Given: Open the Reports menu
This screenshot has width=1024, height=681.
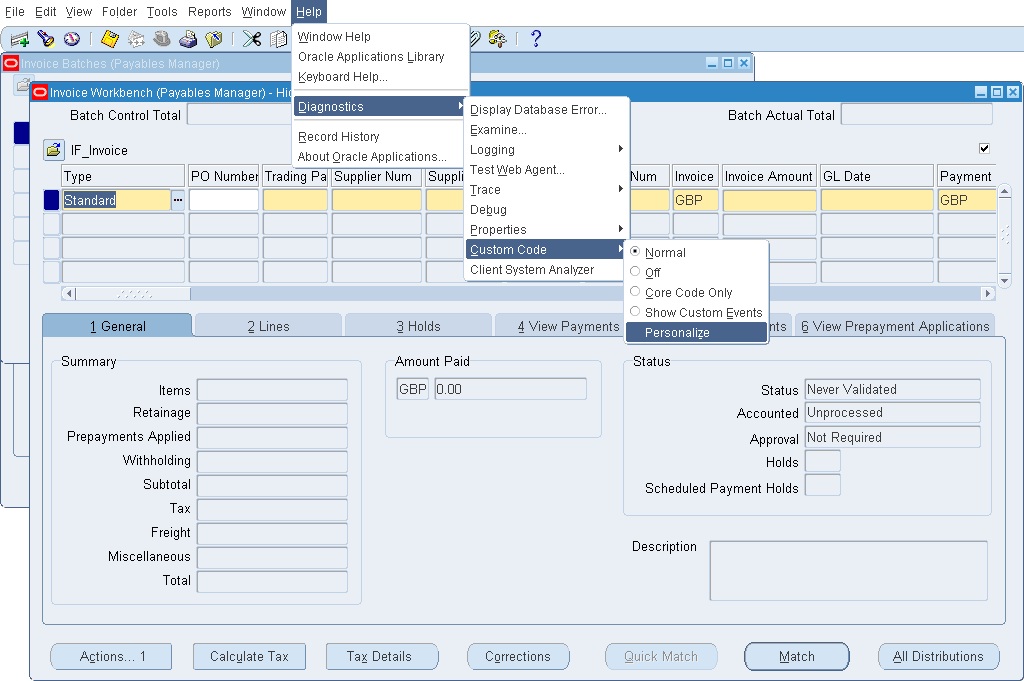Looking at the screenshot, I should coord(210,12).
